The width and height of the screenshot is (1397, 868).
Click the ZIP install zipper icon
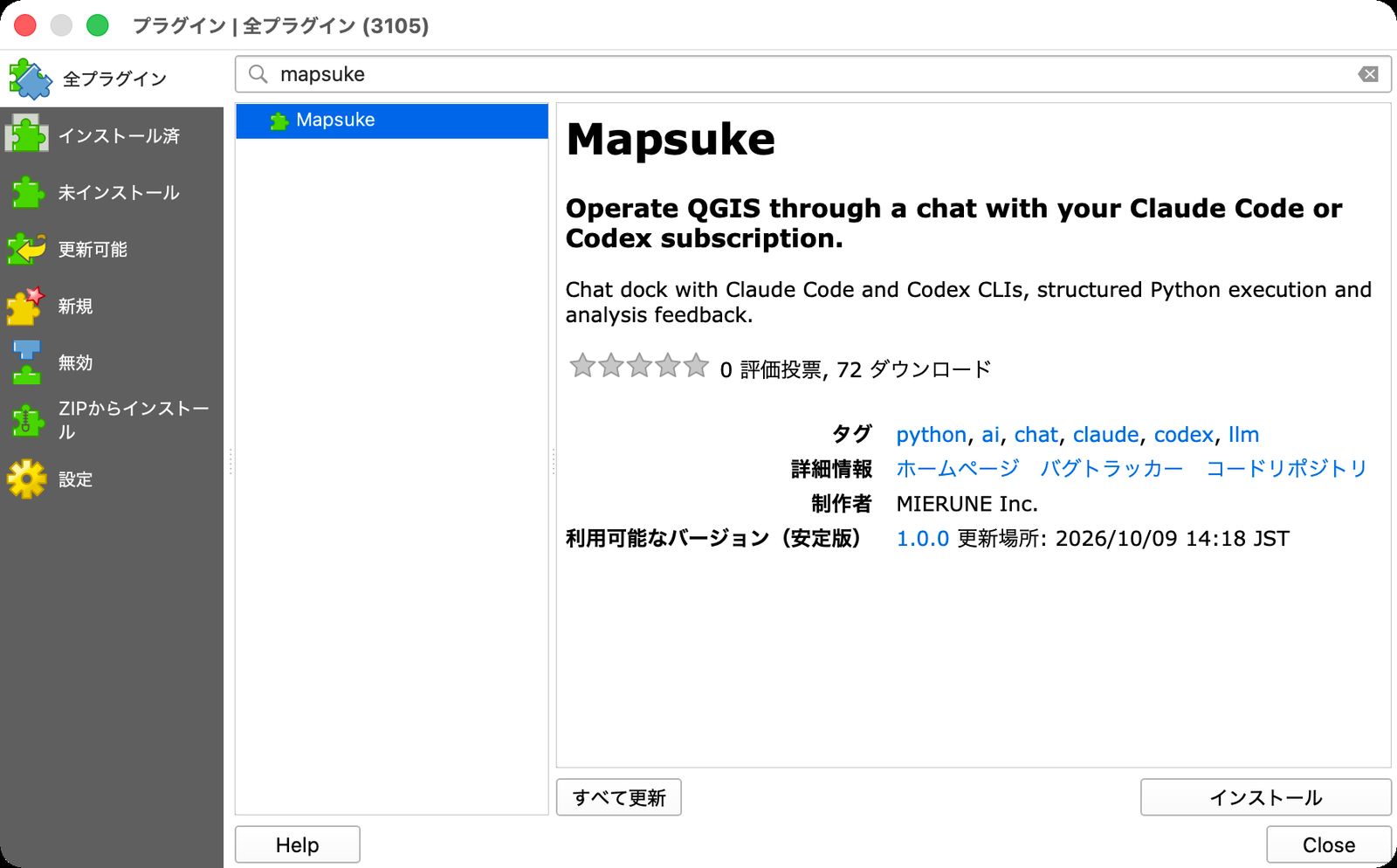coord(26,420)
